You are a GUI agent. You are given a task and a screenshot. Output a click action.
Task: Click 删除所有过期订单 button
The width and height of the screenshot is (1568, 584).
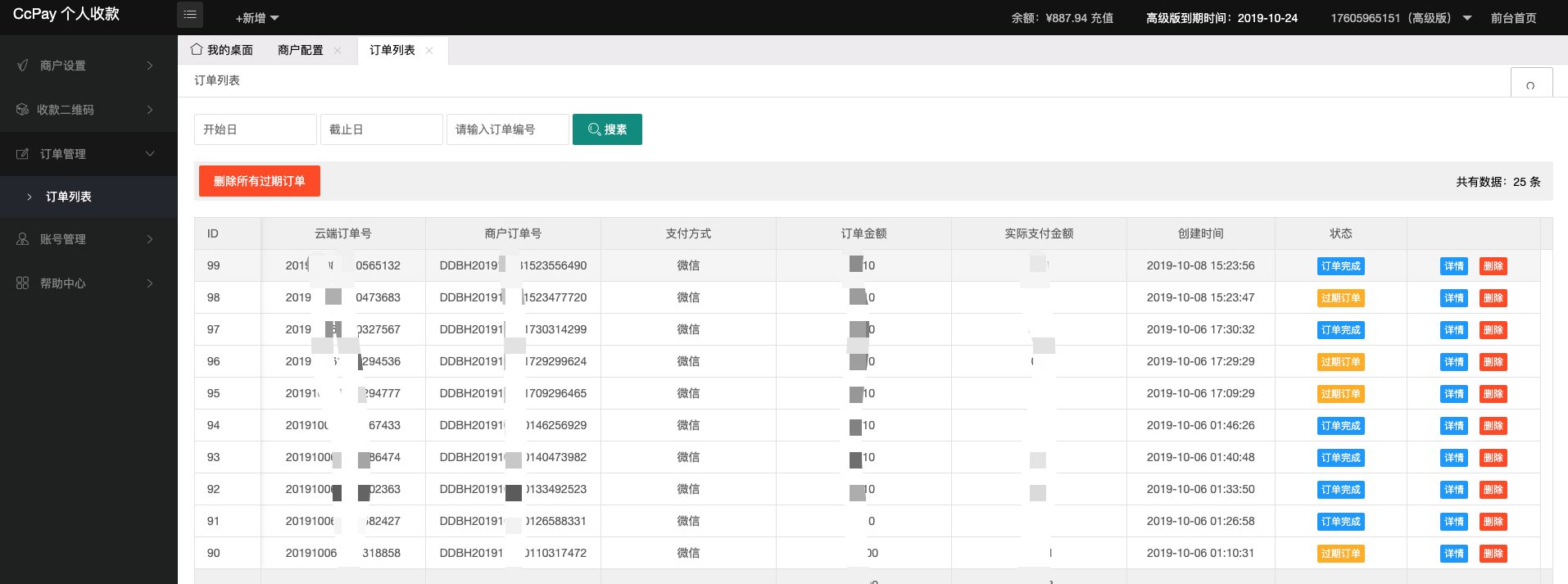tap(259, 181)
